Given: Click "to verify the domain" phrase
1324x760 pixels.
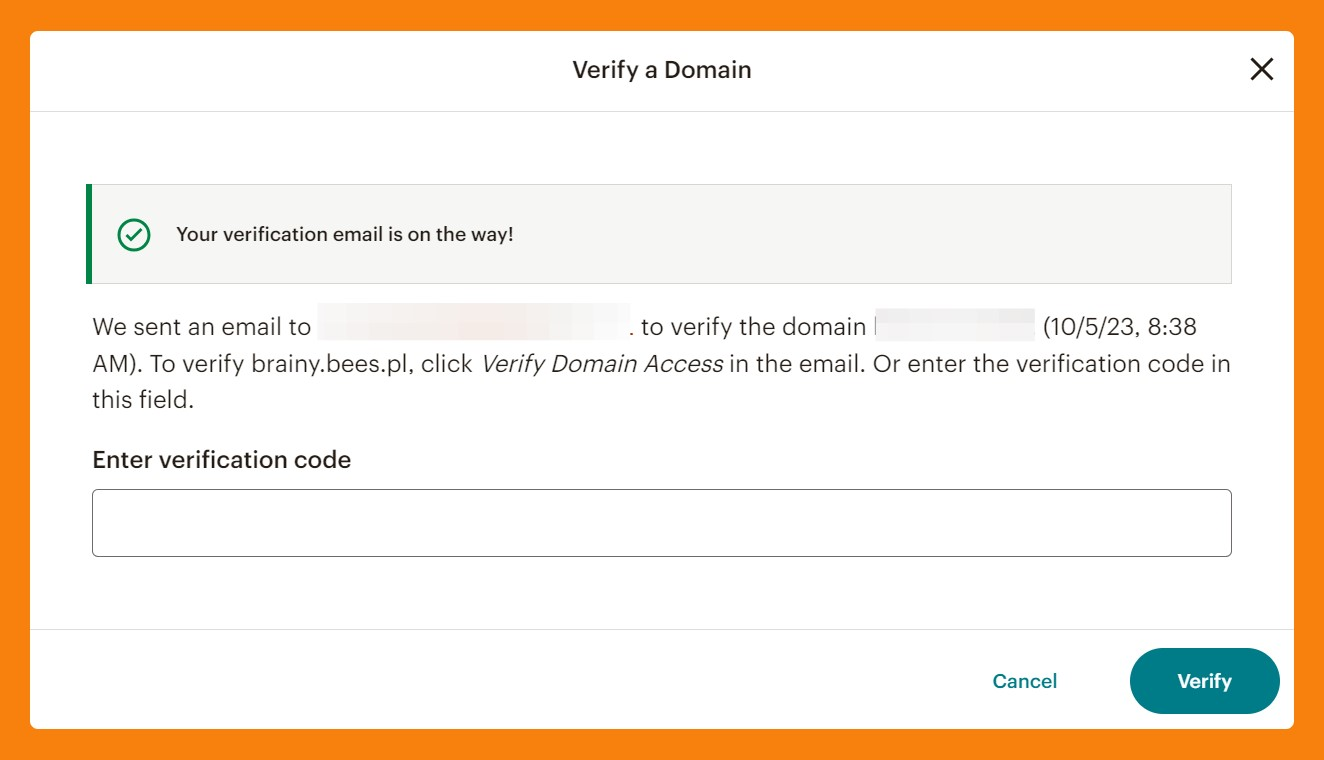Looking at the screenshot, I should (x=753, y=327).
